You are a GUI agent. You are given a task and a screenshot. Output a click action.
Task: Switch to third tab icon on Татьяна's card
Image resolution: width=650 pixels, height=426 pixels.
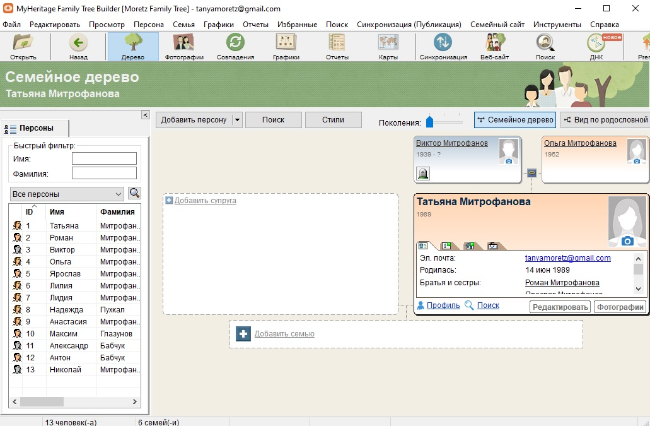470,246
